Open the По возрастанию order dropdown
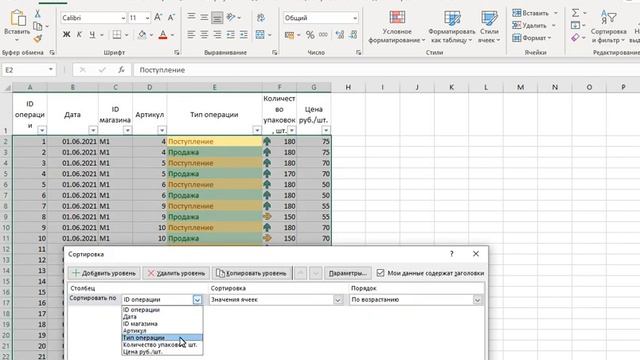The height and width of the screenshot is (360, 640). 477,300
